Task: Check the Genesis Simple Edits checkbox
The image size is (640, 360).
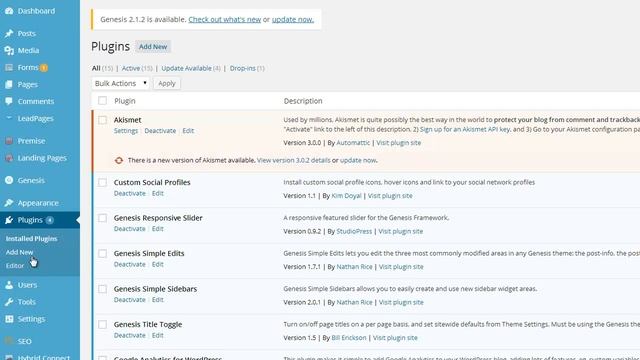Action: pos(102,253)
